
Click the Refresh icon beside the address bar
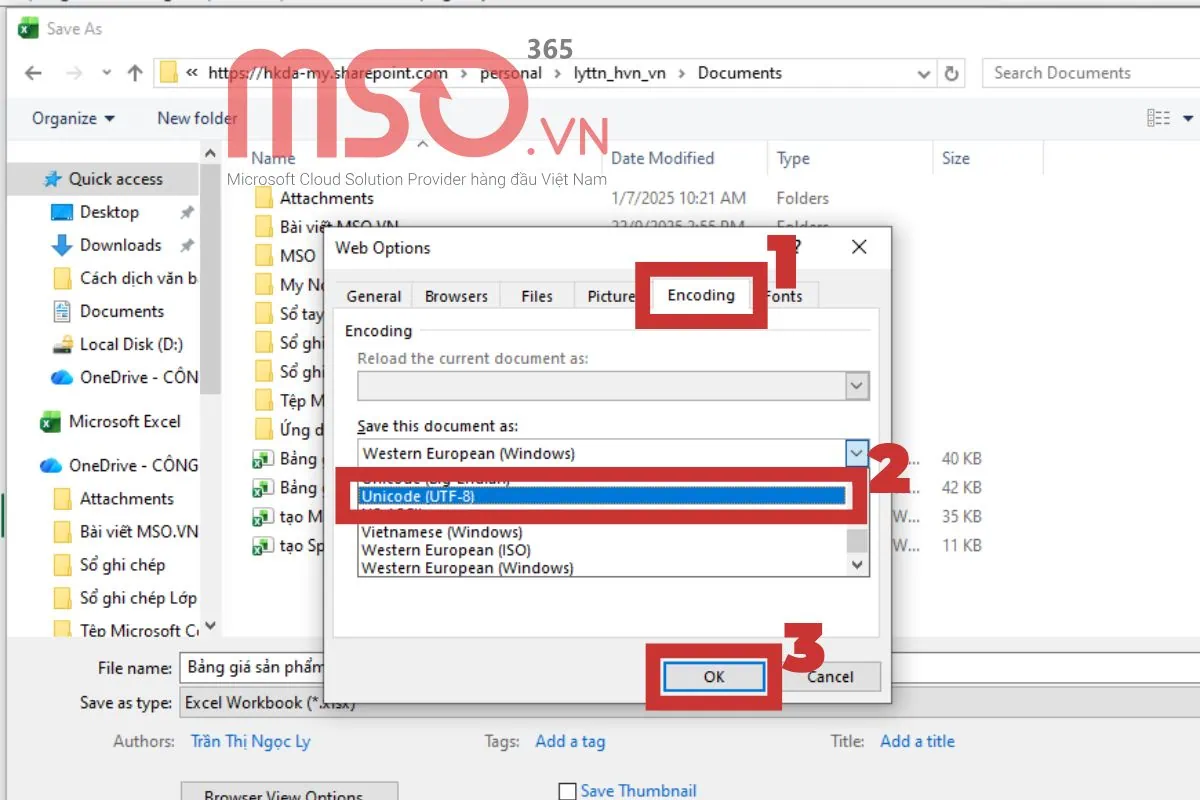[951, 72]
